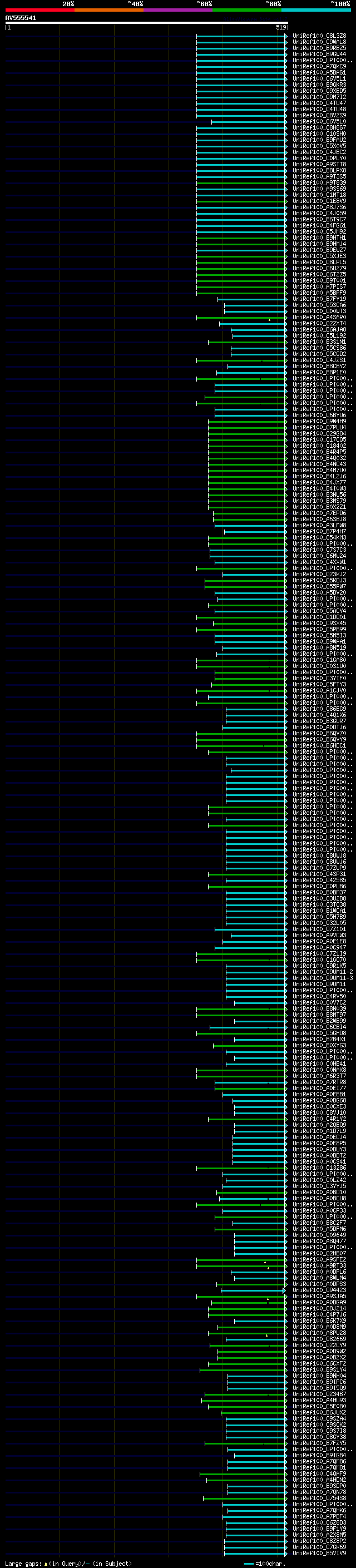356x1568 pixels.
Task: Click the green alignment bar for UniRef100_A9T839
Action: click(x=241, y=182)
